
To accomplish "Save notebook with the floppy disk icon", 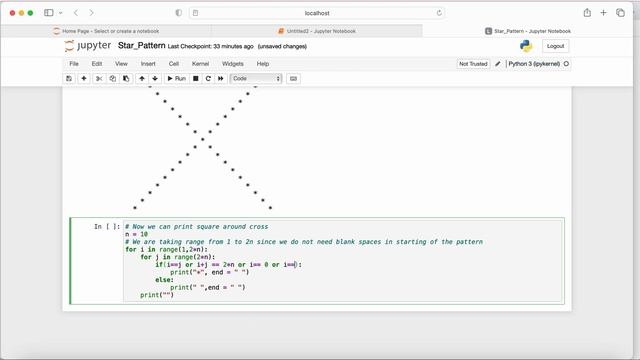I will tap(69, 78).
